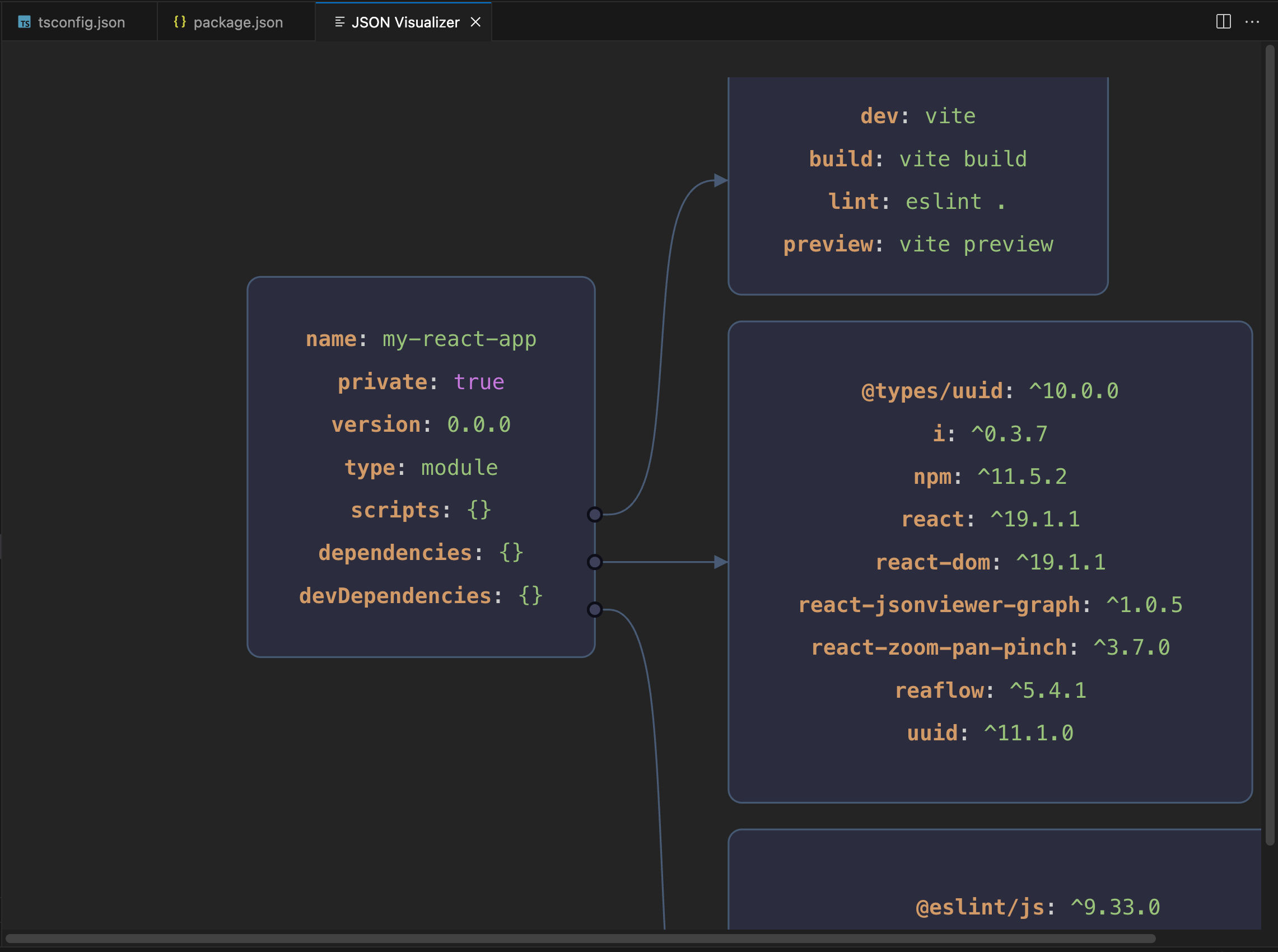This screenshot has width=1278, height=952.
Task: Toggle the scripts connector circle on root node
Action: click(x=595, y=515)
